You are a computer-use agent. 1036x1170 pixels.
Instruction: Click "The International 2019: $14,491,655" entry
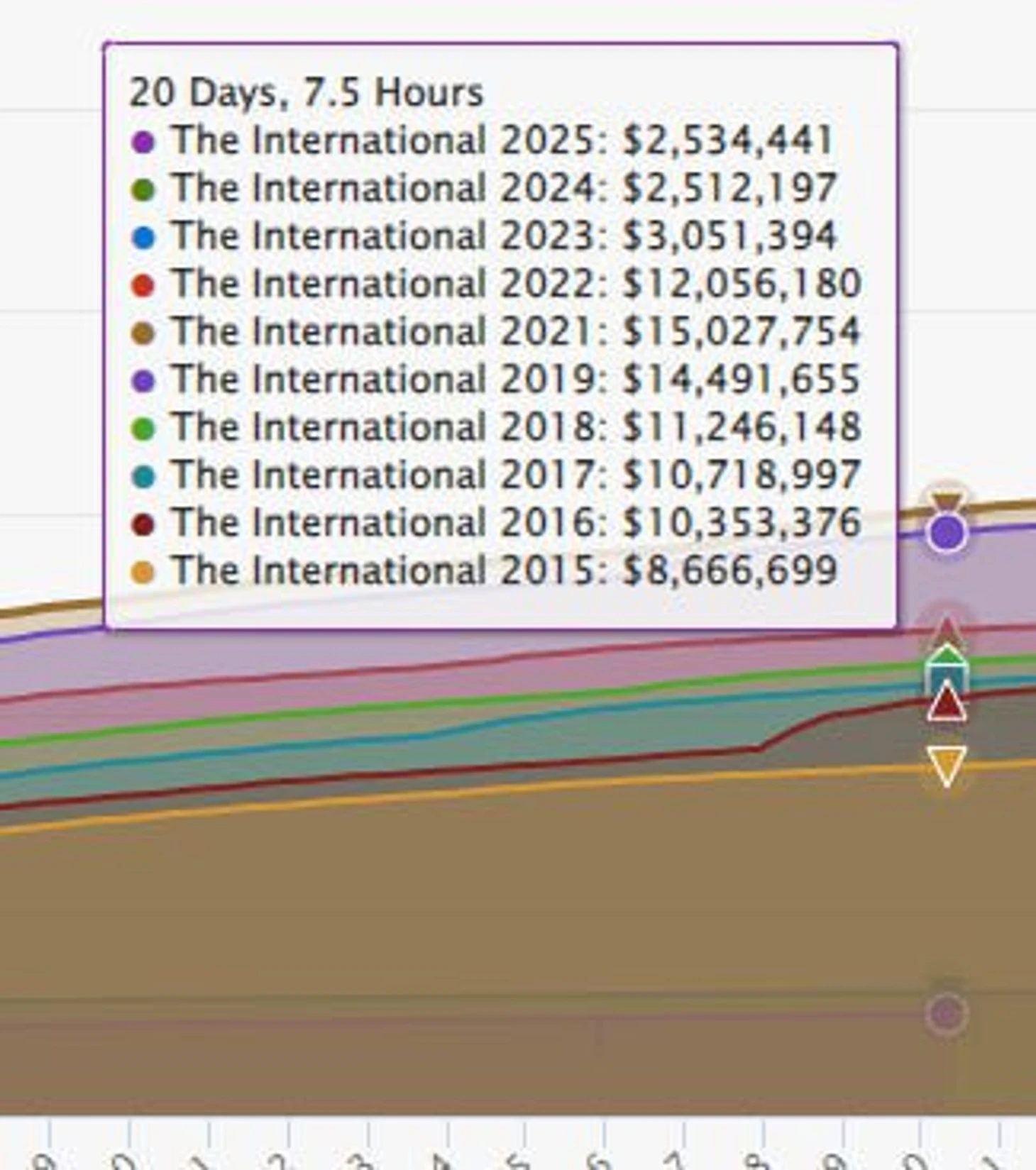[517, 379]
